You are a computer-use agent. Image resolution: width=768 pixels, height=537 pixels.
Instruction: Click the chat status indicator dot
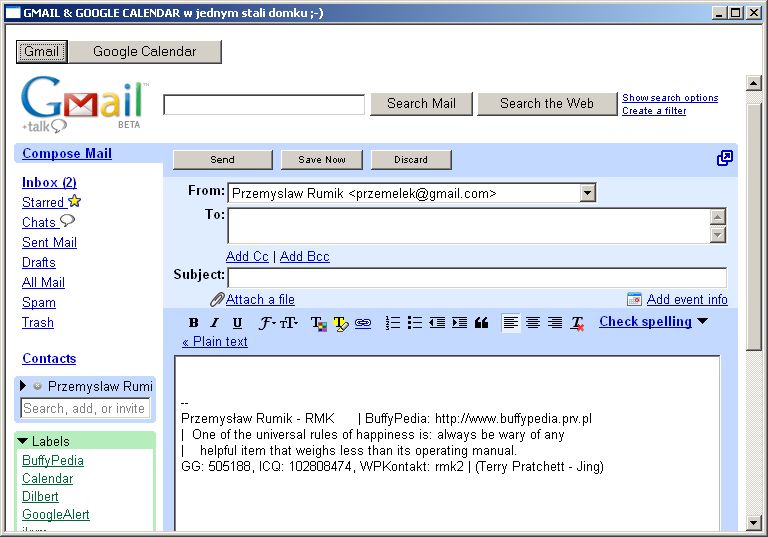click(x=37, y=386)
